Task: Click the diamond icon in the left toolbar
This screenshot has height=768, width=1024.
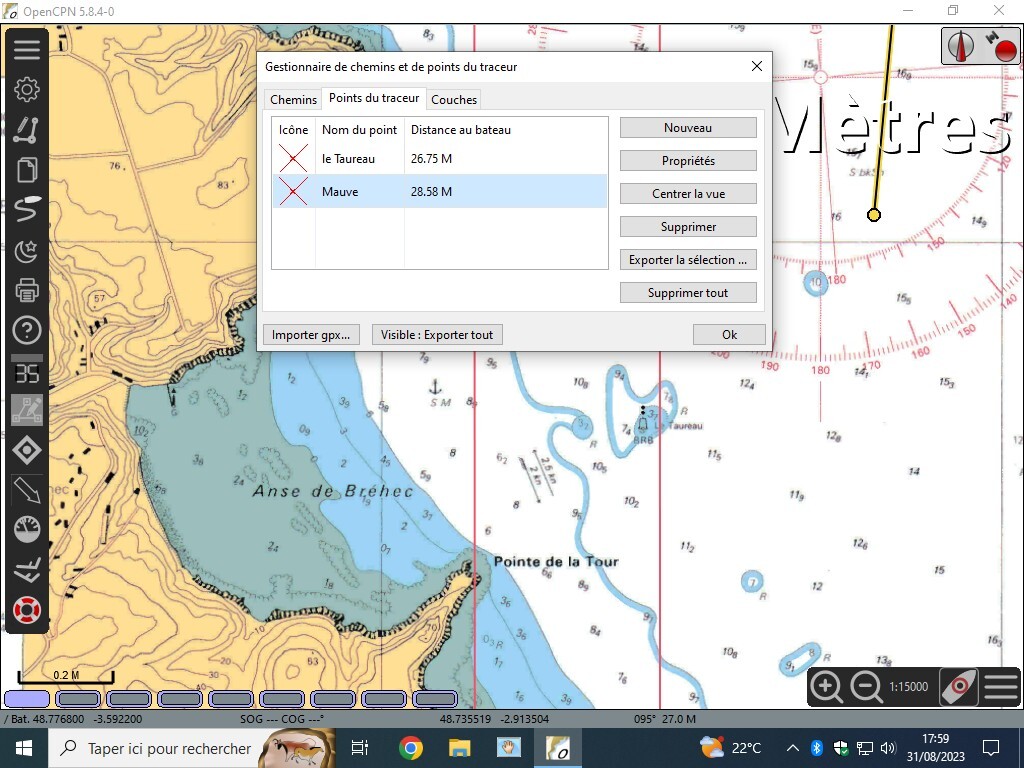Action: 27,451
